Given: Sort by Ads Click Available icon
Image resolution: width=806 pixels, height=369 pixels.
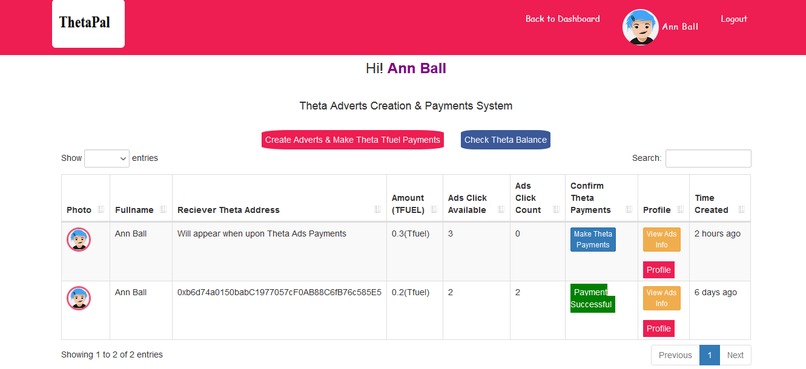Looking at the screenshot, I should tap(501, 209).
